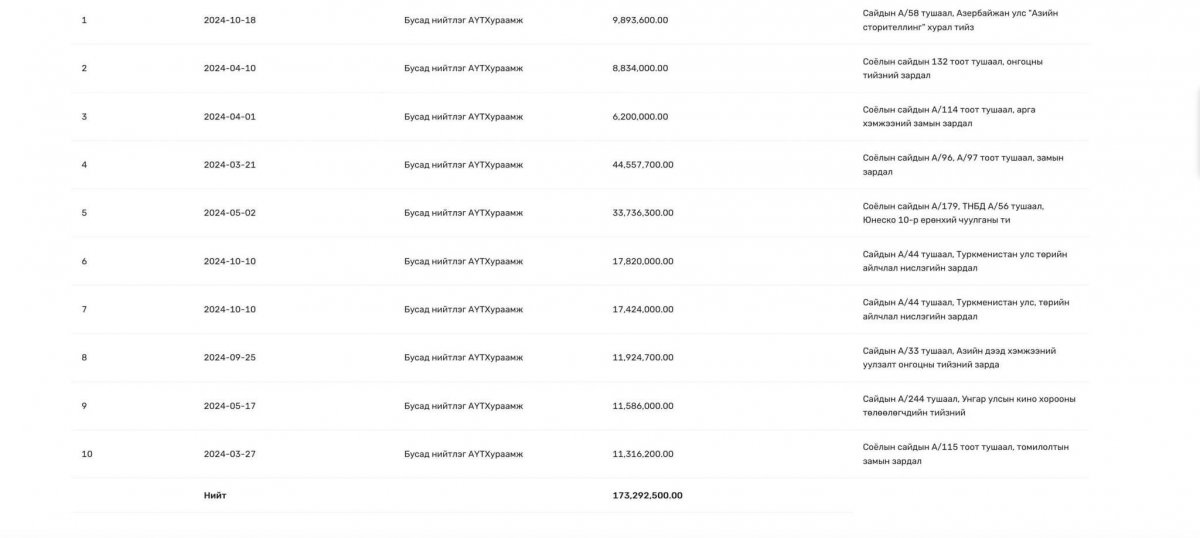
Task: Select the amount 6,200,000.00
Action: pos(640,116)
